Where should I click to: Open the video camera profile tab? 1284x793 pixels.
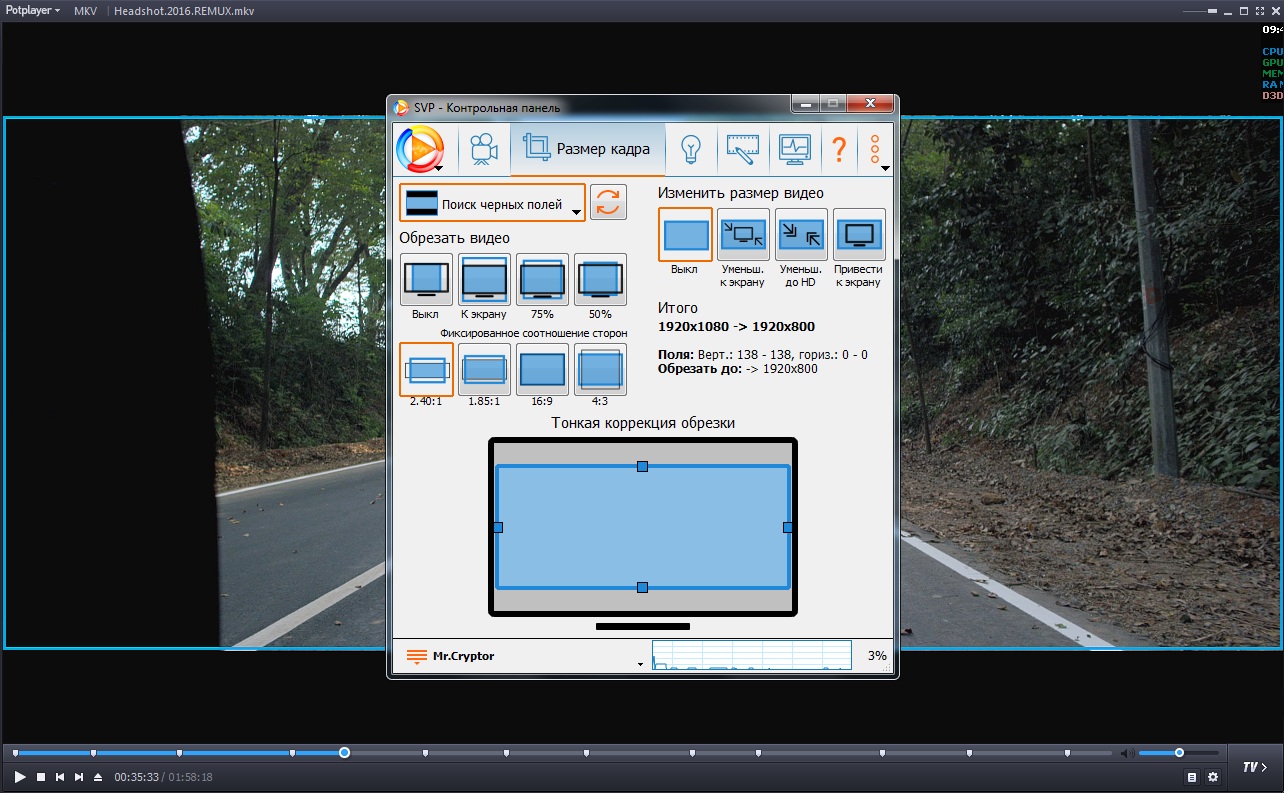pos(484,149)
